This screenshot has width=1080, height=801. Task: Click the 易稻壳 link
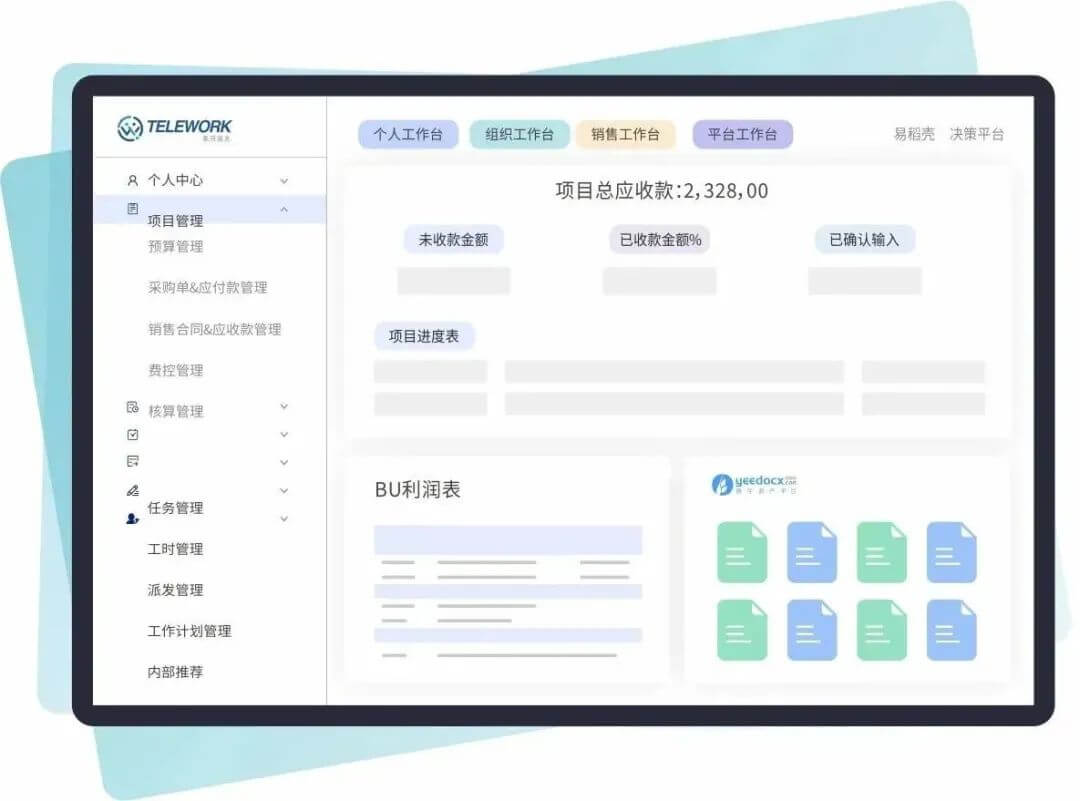(x=914, y=134)
